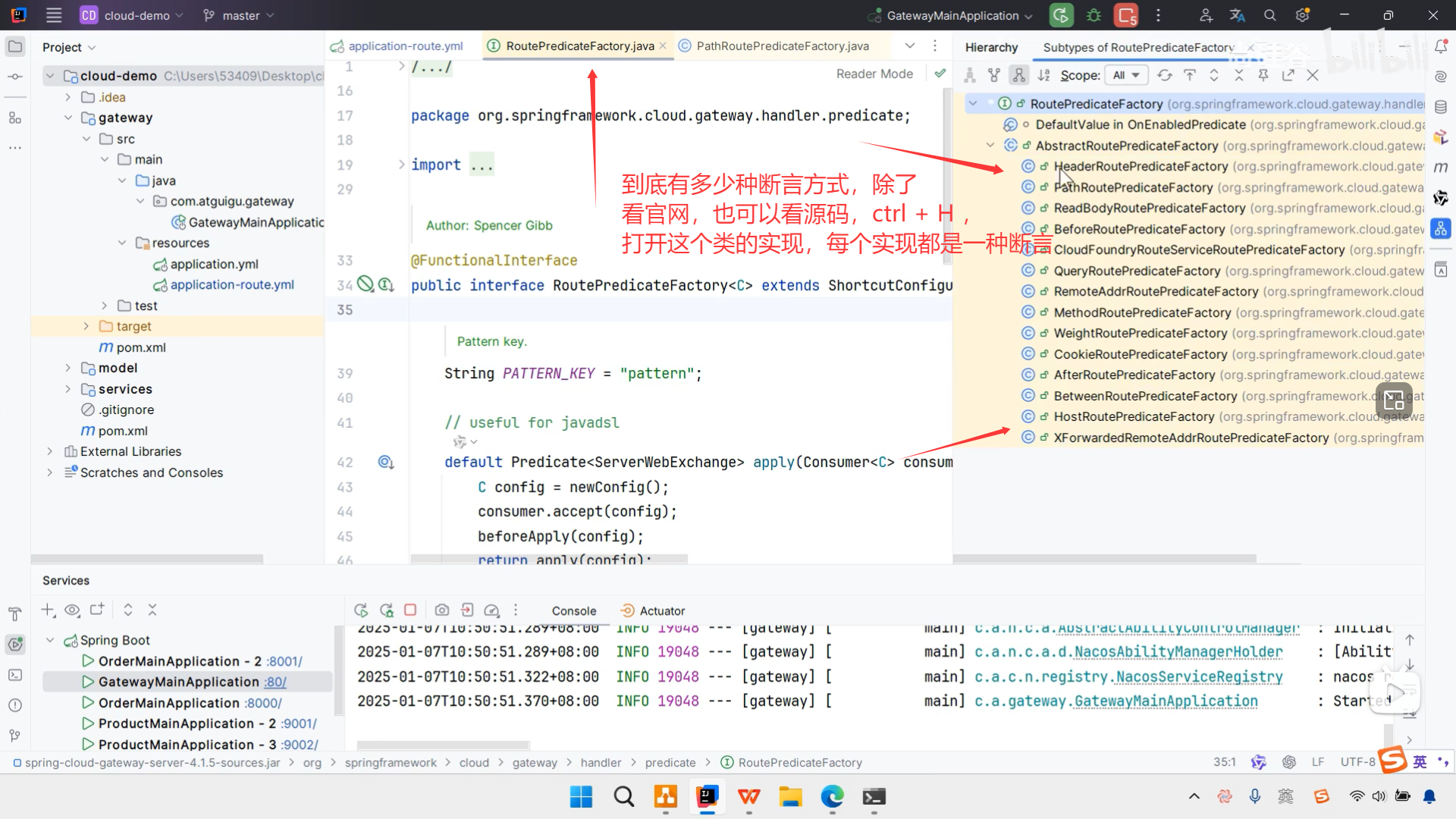This screenshot has width=1456, height=819.
Task: Toggle Subtypes Hierarchy view button
Action: pos(1018,75)
